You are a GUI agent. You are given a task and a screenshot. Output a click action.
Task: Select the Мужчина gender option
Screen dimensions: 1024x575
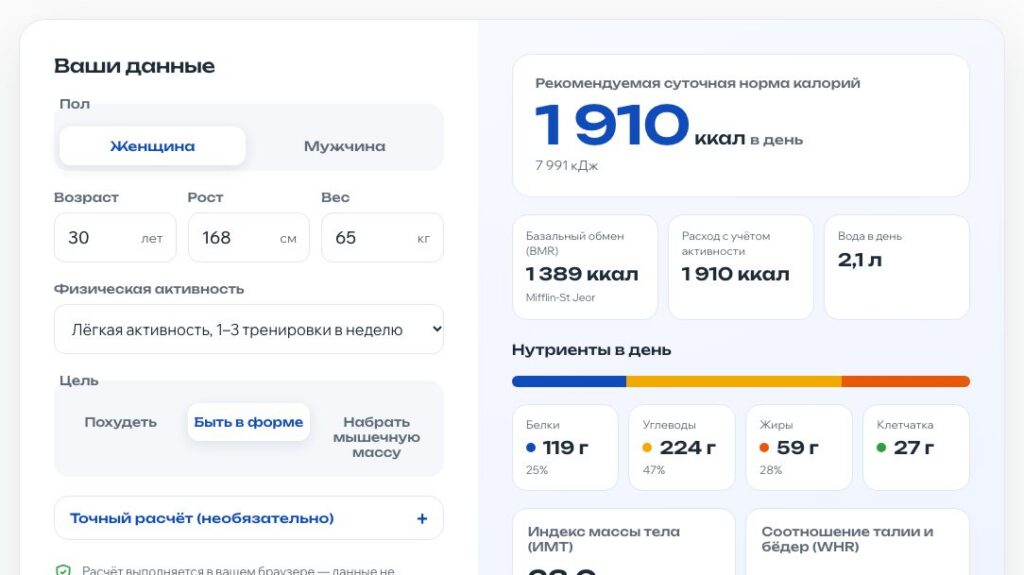[344, 146]
